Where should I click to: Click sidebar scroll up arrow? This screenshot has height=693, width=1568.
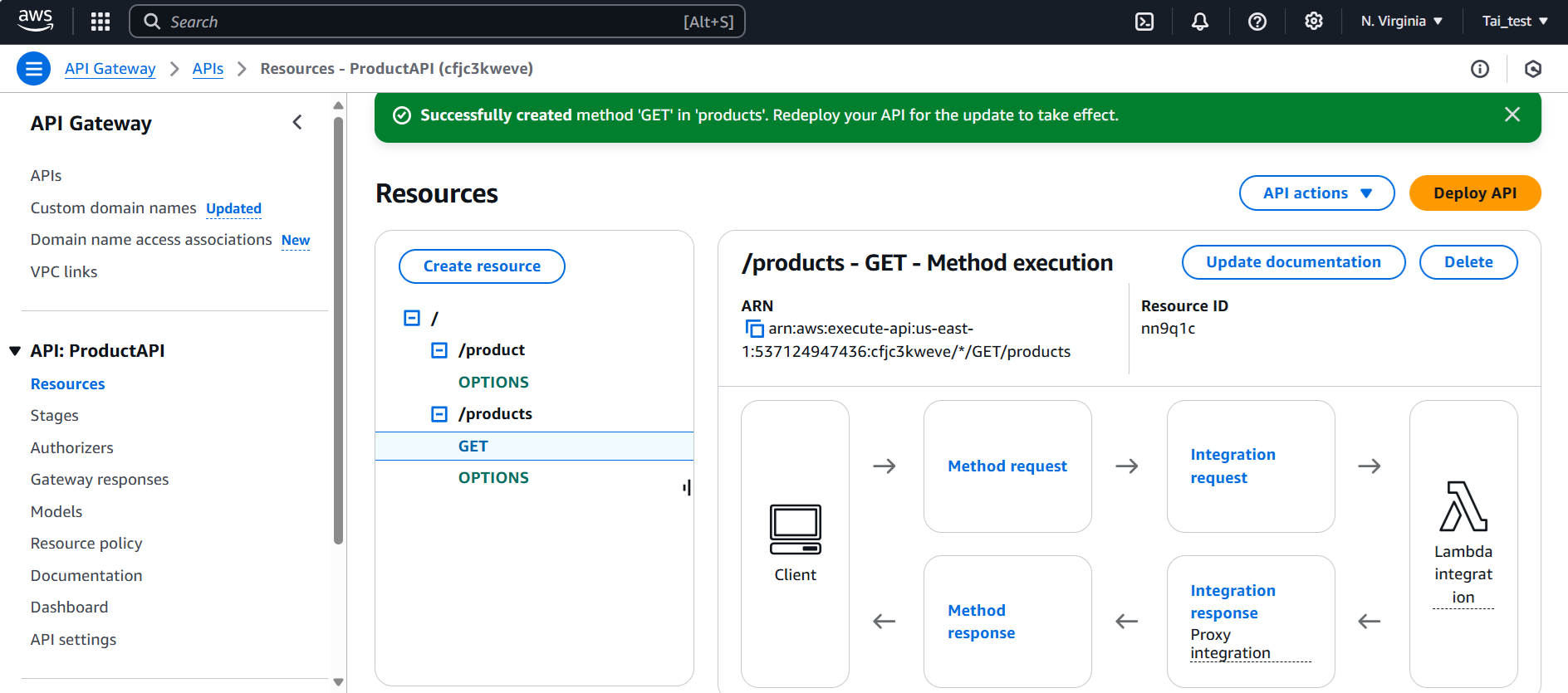pos(338,105)
